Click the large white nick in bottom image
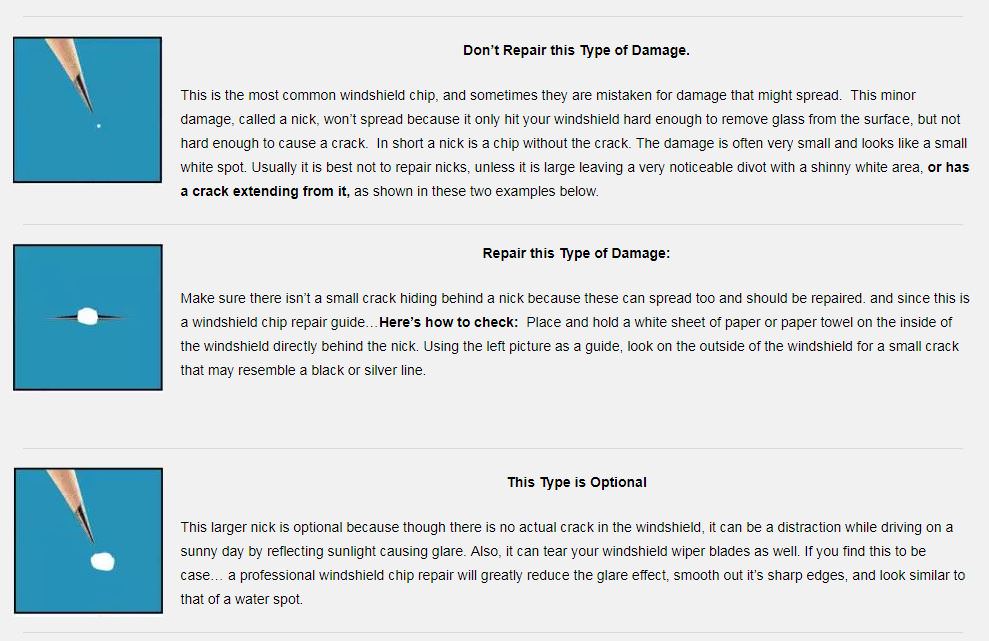 point(103,562)
